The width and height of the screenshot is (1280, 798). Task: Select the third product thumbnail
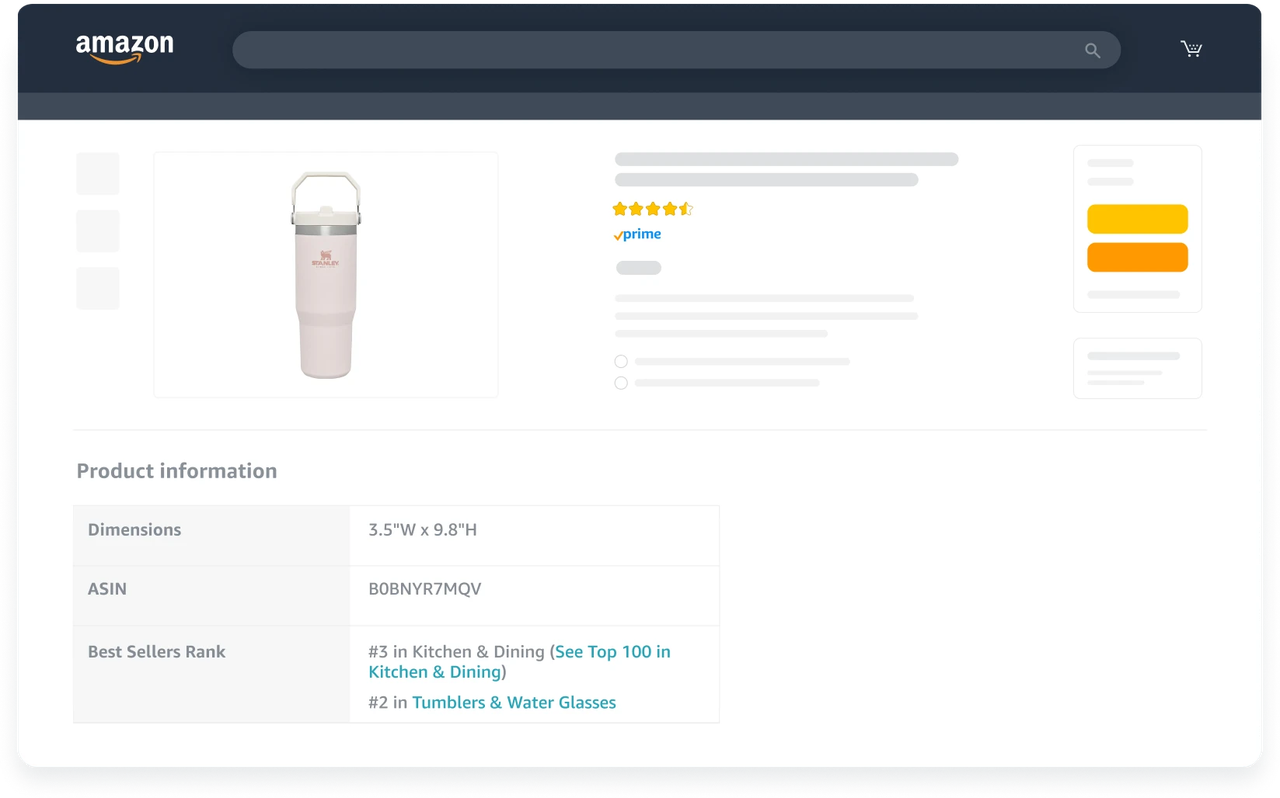click(x=98, y=288)
